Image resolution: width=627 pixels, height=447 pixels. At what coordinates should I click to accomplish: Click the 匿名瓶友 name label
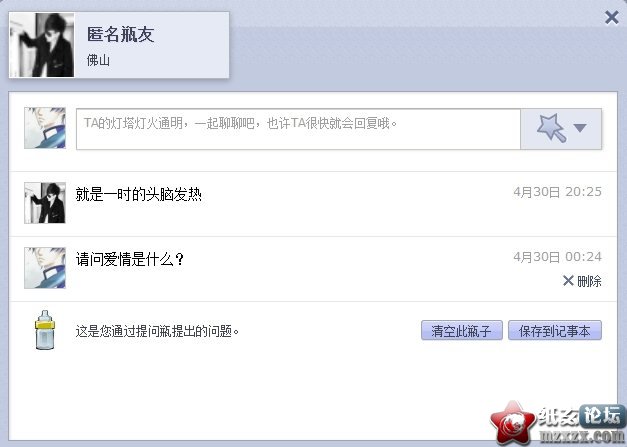click(x=120, y=34)
